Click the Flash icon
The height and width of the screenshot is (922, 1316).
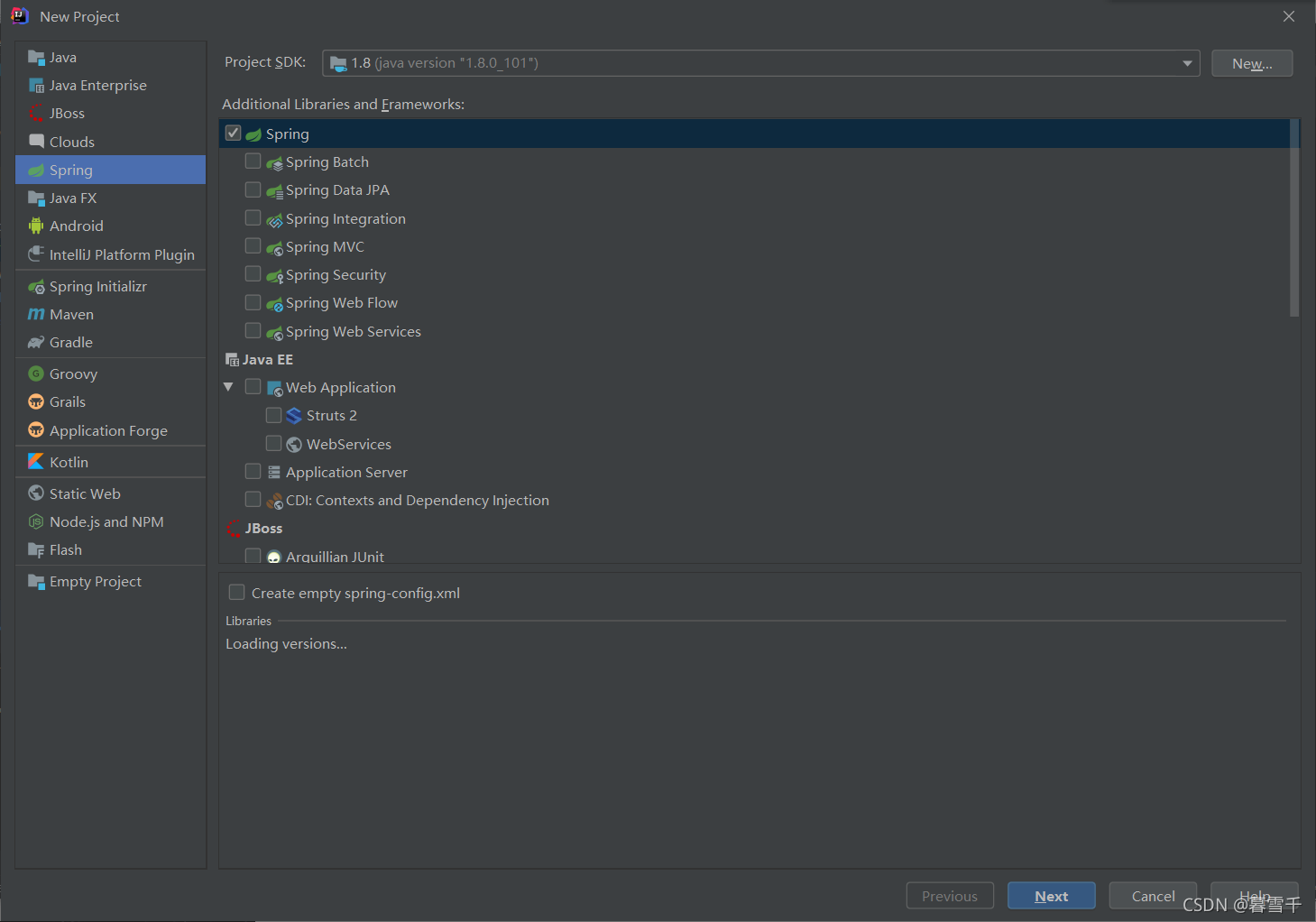(x=36, y=549)
